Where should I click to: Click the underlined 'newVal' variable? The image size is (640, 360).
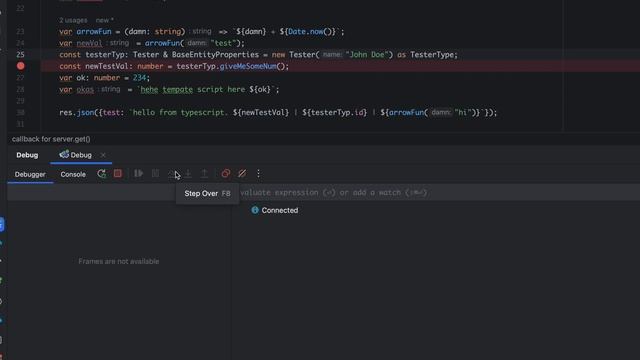(x=89, y=43)
